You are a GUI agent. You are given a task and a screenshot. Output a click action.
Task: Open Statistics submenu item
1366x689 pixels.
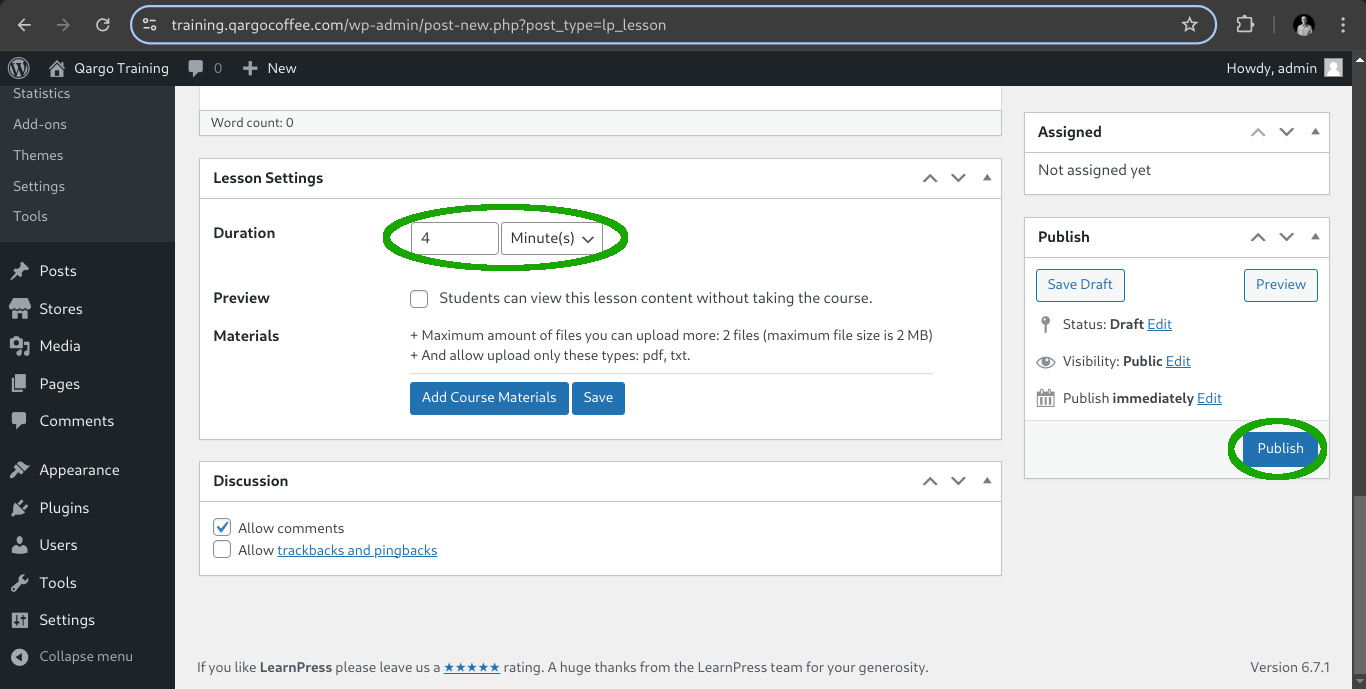coord(41,93)
